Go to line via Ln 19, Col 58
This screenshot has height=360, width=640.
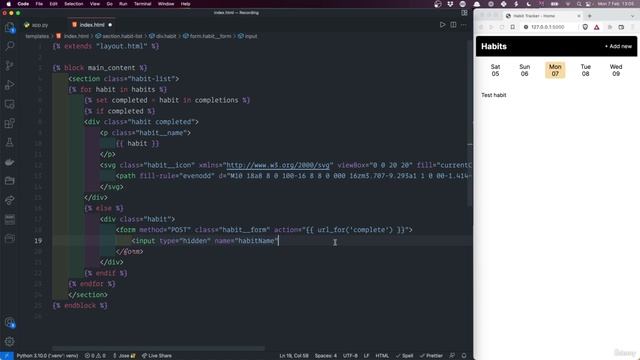point(294,356)
